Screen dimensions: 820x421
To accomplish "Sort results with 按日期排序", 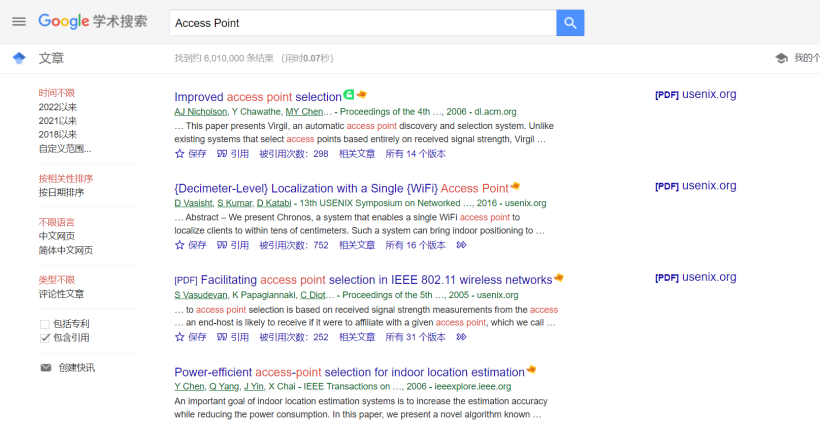I will pyautogui.click(x=61, y=192).
